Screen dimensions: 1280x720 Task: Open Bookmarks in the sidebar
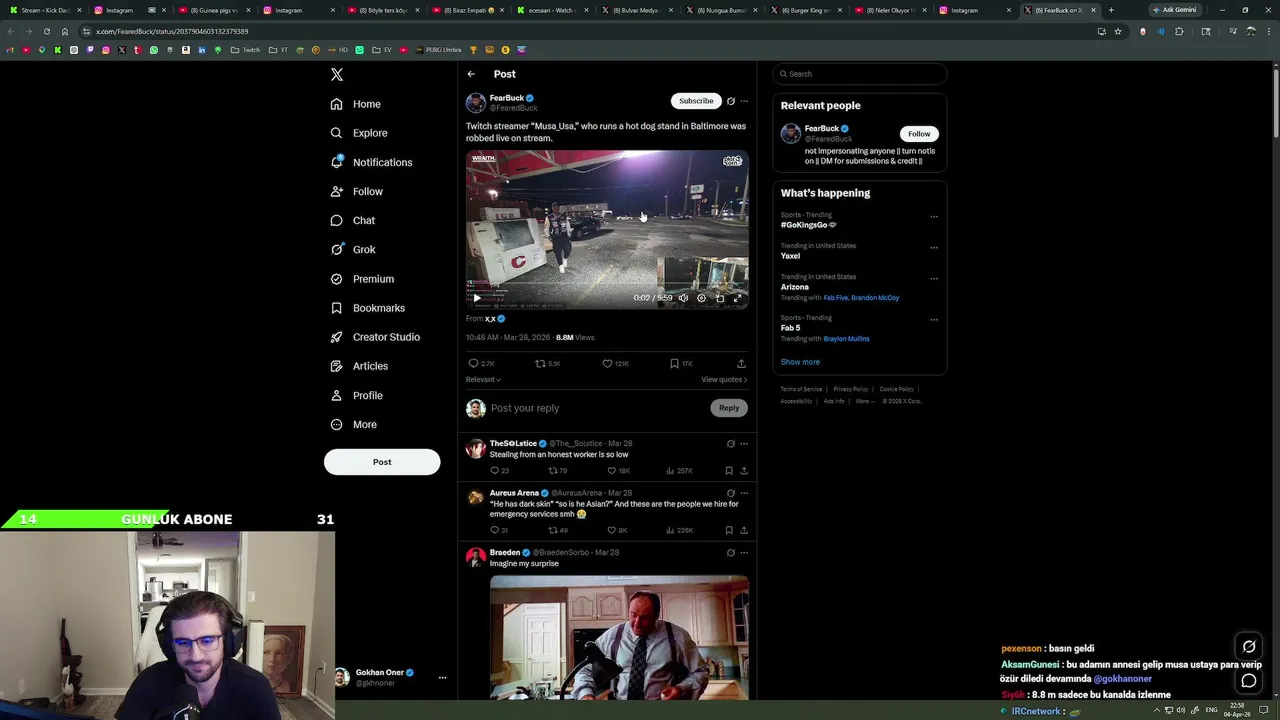click(x=367, y=308)
